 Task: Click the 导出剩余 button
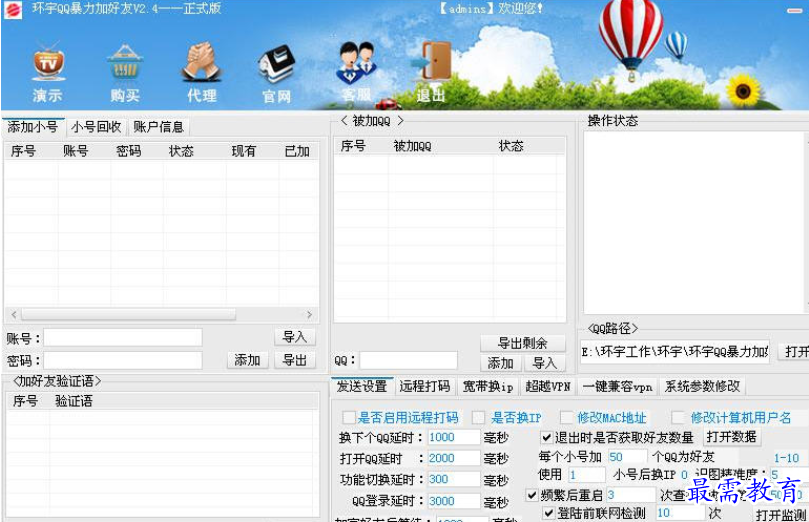pos(522,343)
